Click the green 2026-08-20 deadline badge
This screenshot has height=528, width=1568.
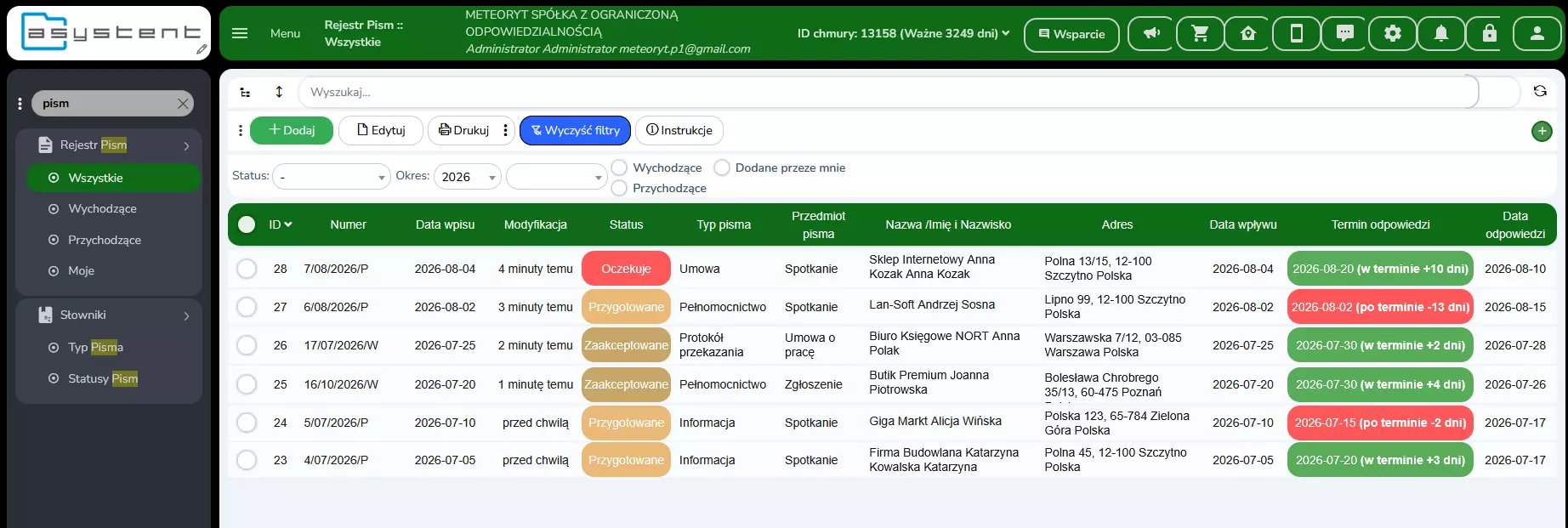pos(1380,269)
